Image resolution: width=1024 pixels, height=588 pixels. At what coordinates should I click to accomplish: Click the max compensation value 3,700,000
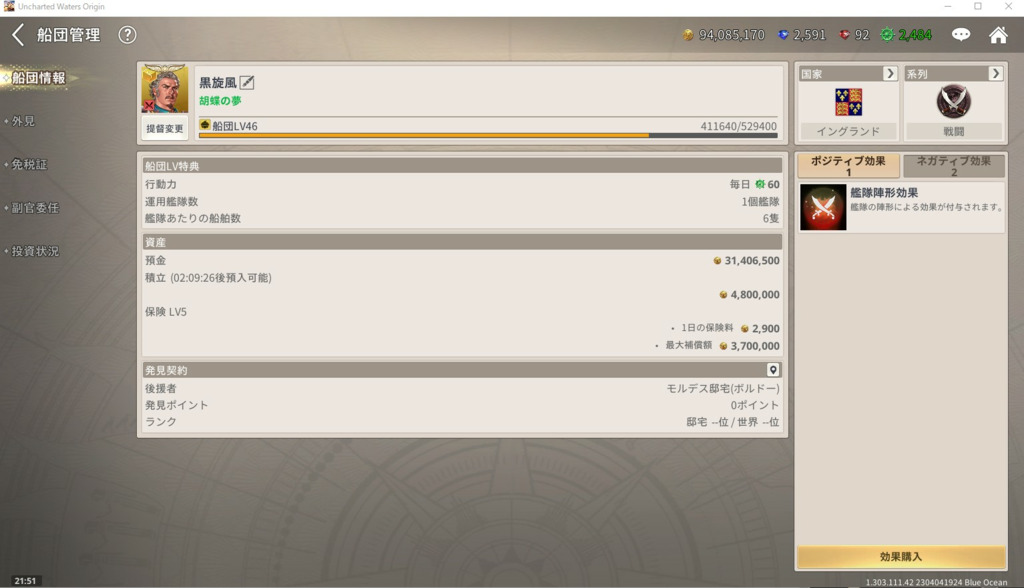755,346
